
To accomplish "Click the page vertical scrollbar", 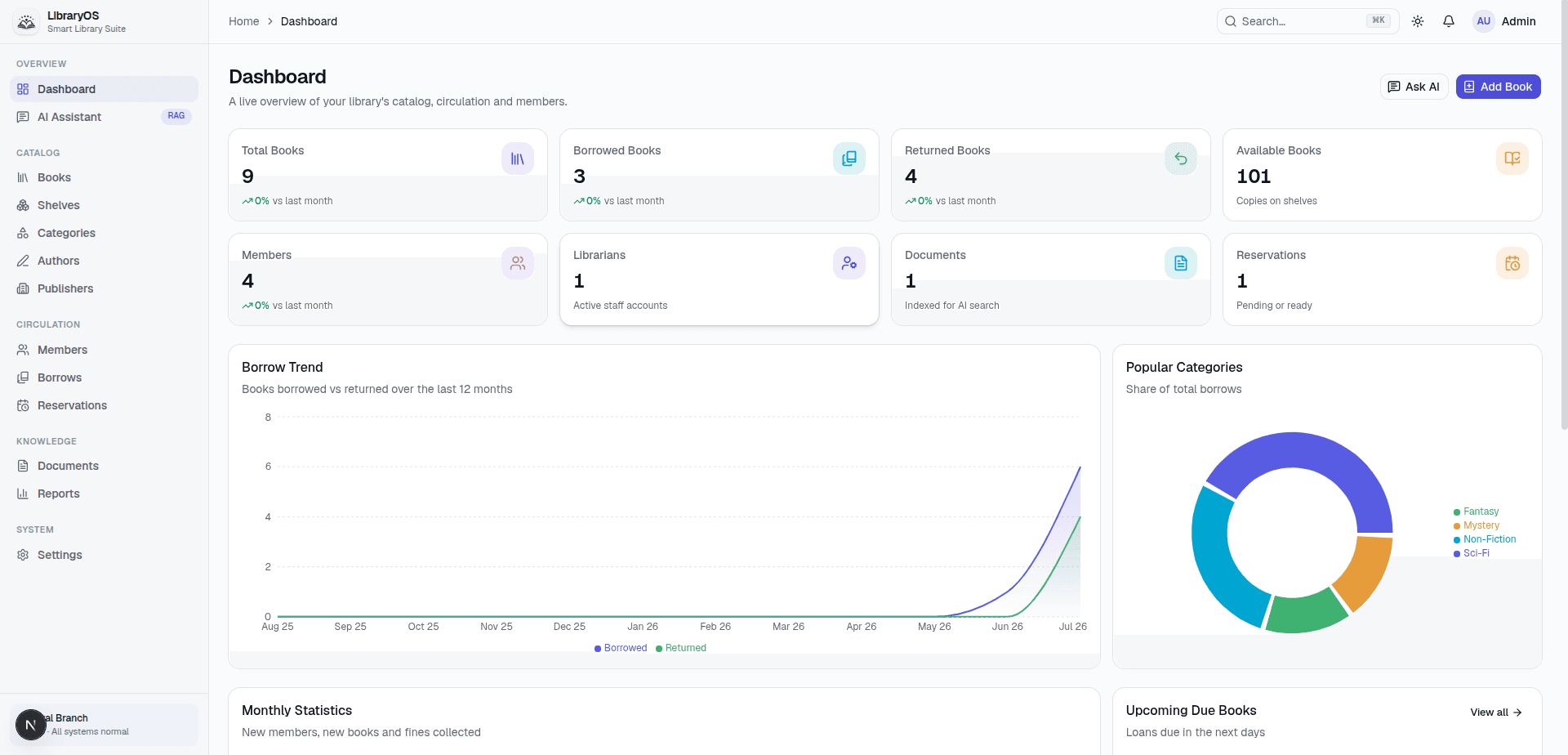I will pyautogui.click(x=1563, y=217).
